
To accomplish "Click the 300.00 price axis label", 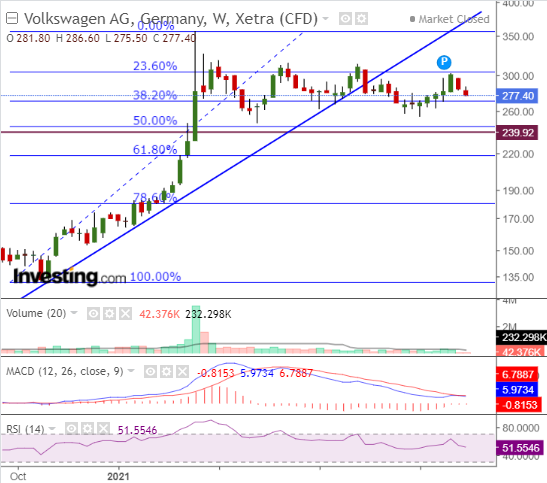I will click(518, 76).
